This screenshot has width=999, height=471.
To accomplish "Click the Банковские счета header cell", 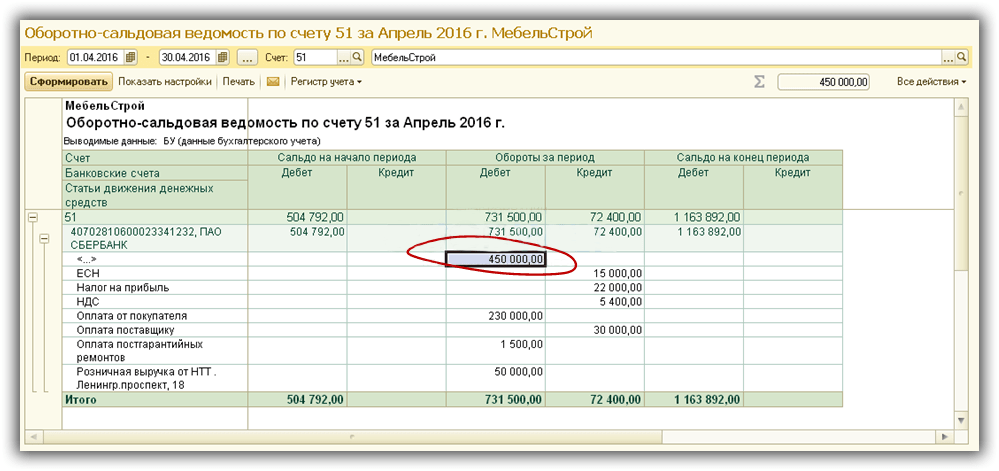I will click(x=155, y=173).
